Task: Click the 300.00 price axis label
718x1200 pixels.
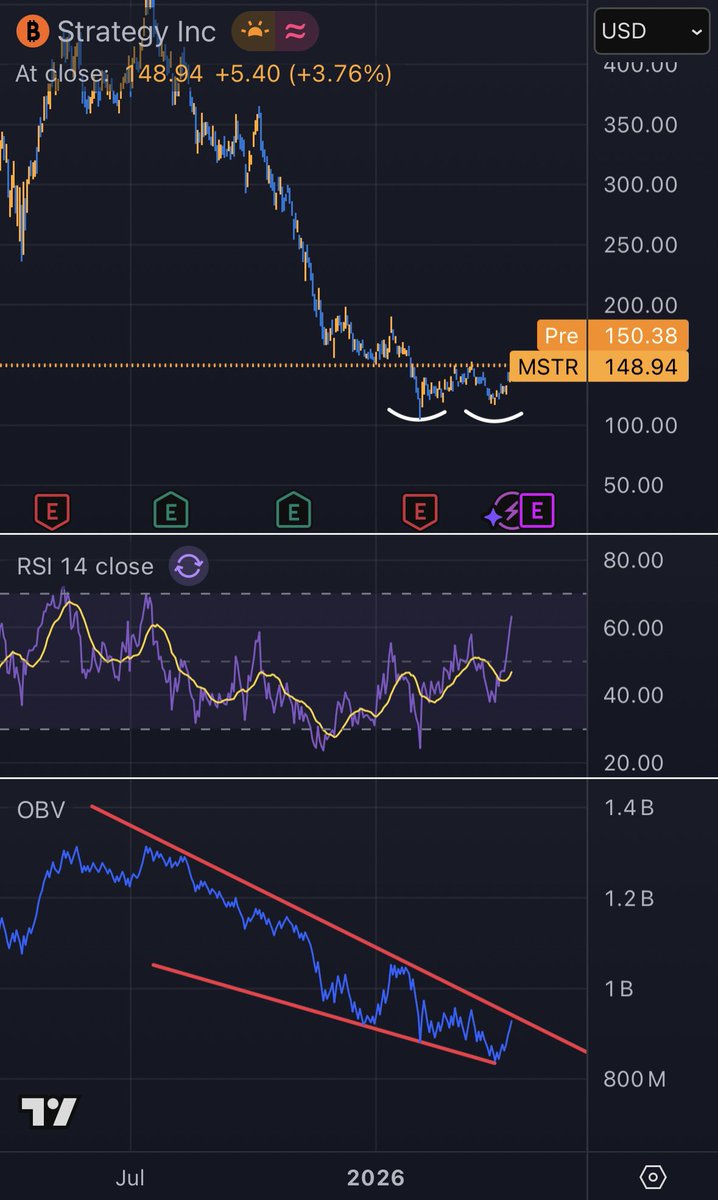Action: [641, 185]
